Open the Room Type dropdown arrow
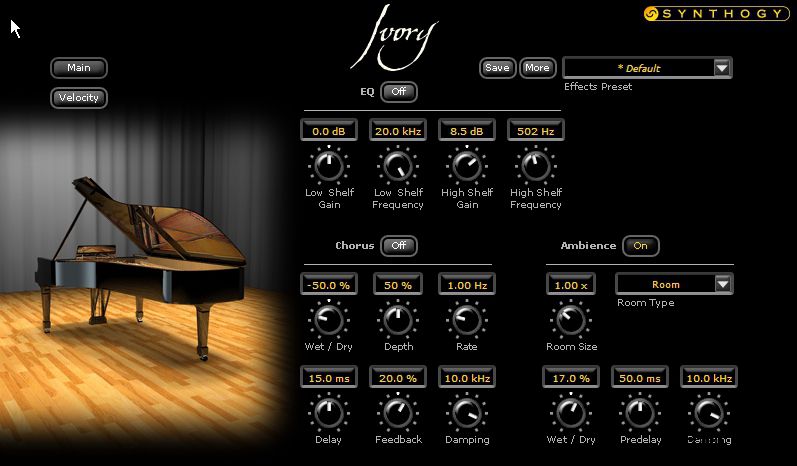This screenshot has width=797, height=466. (723, 284)
